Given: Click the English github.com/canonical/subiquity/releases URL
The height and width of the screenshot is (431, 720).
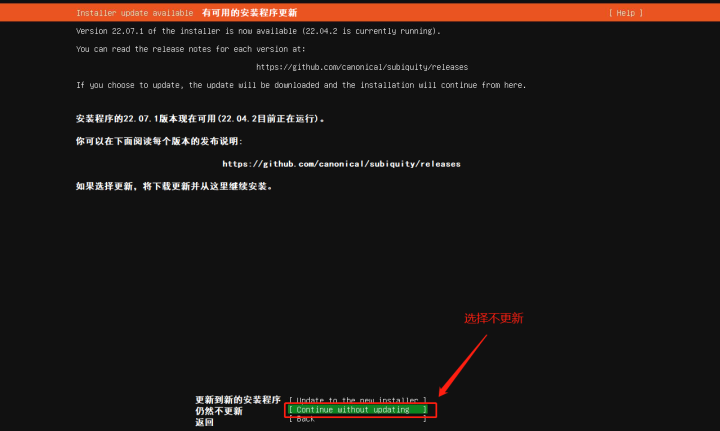Looking at the screenshot, I should click(x=362, y=67).
